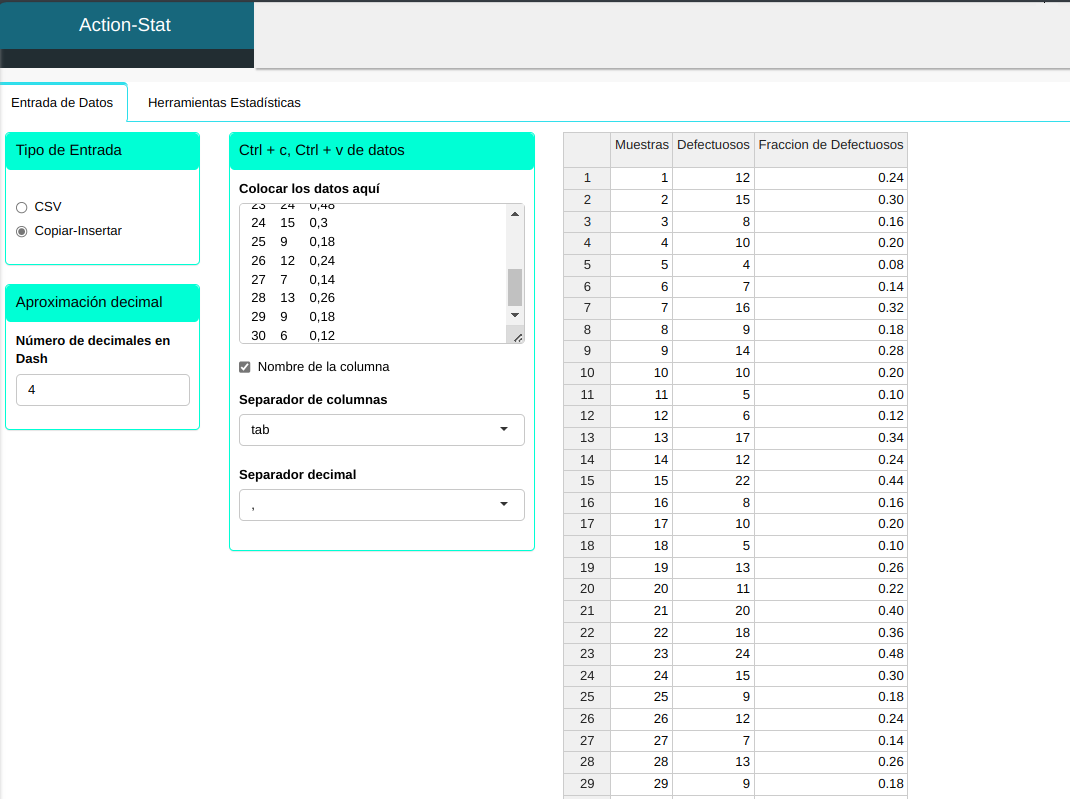The width and height of the screenshot is (1070, 799).
Task: Click the Fraccion de Defectuosos column header
Action: [x=830, y=145]
